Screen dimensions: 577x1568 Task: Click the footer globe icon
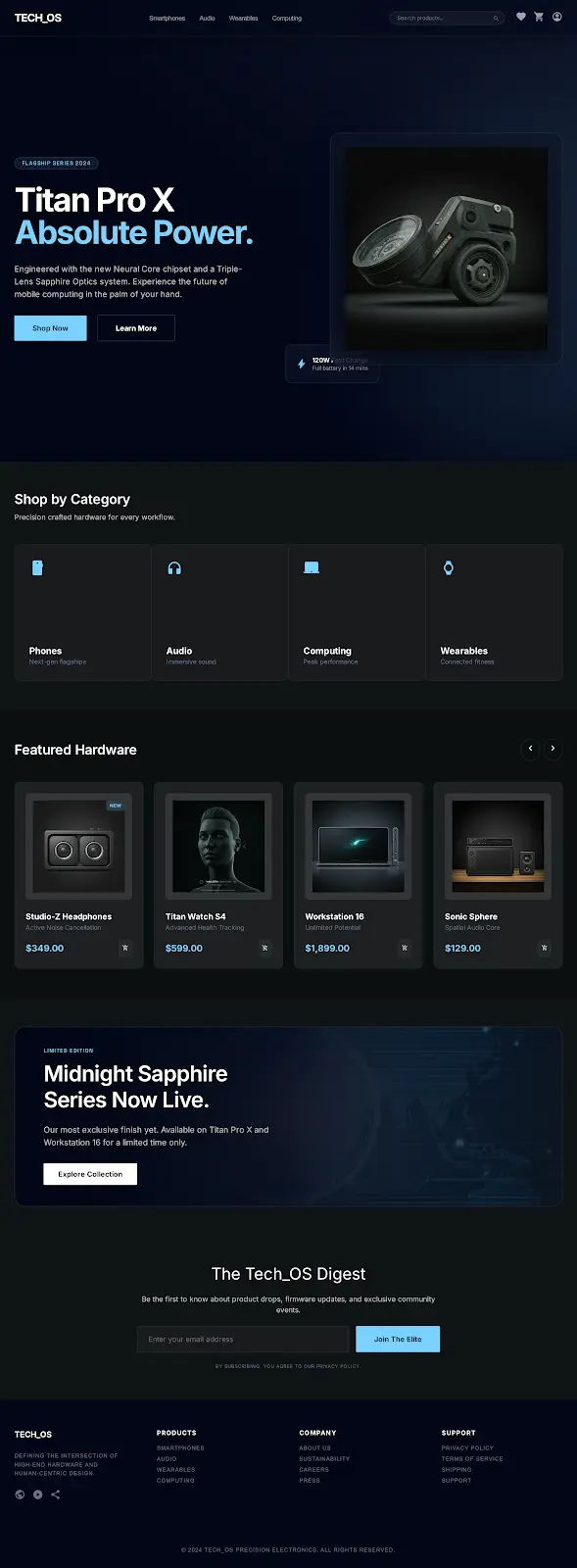pyautogui.click(x=20, y=1494)
